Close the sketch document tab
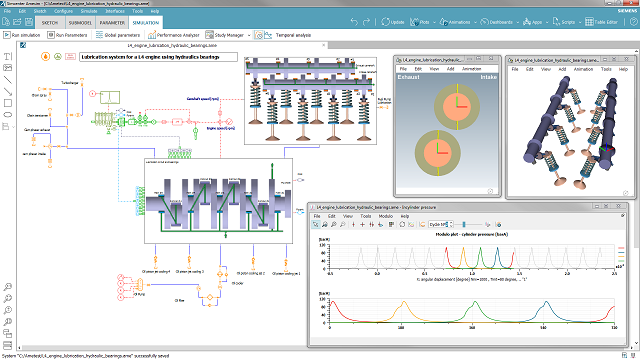 (x=324, y=45)
